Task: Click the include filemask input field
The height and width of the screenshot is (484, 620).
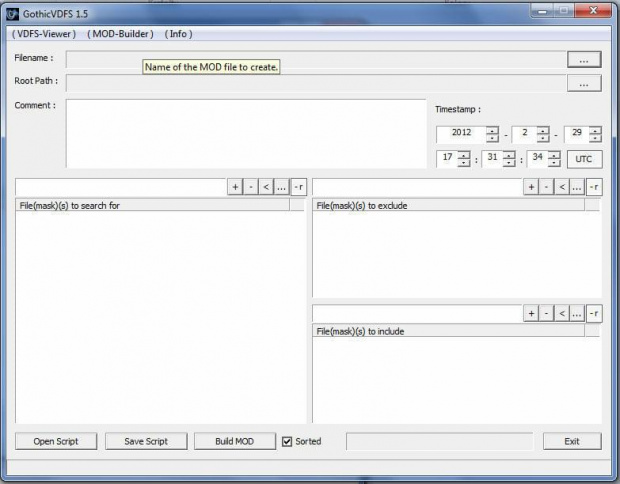Action: click(x=418, y=314)
